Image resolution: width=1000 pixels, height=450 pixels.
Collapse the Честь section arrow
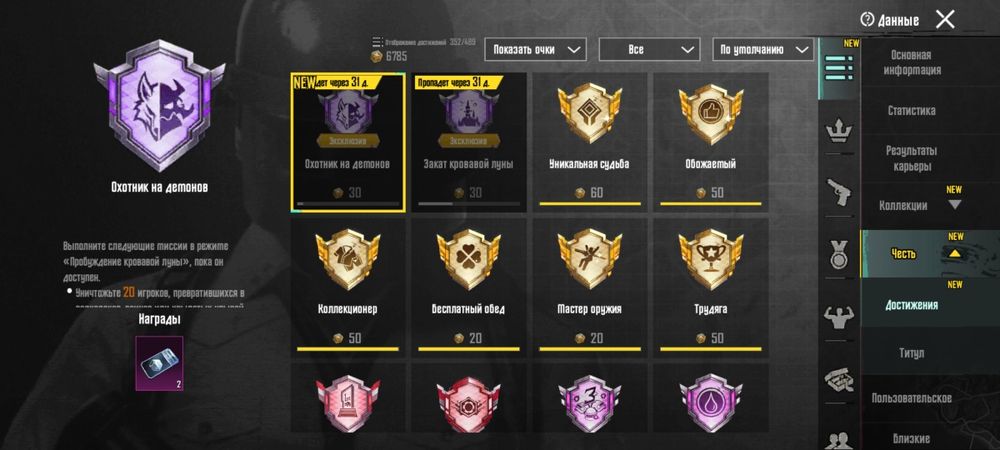pos(955,253)
